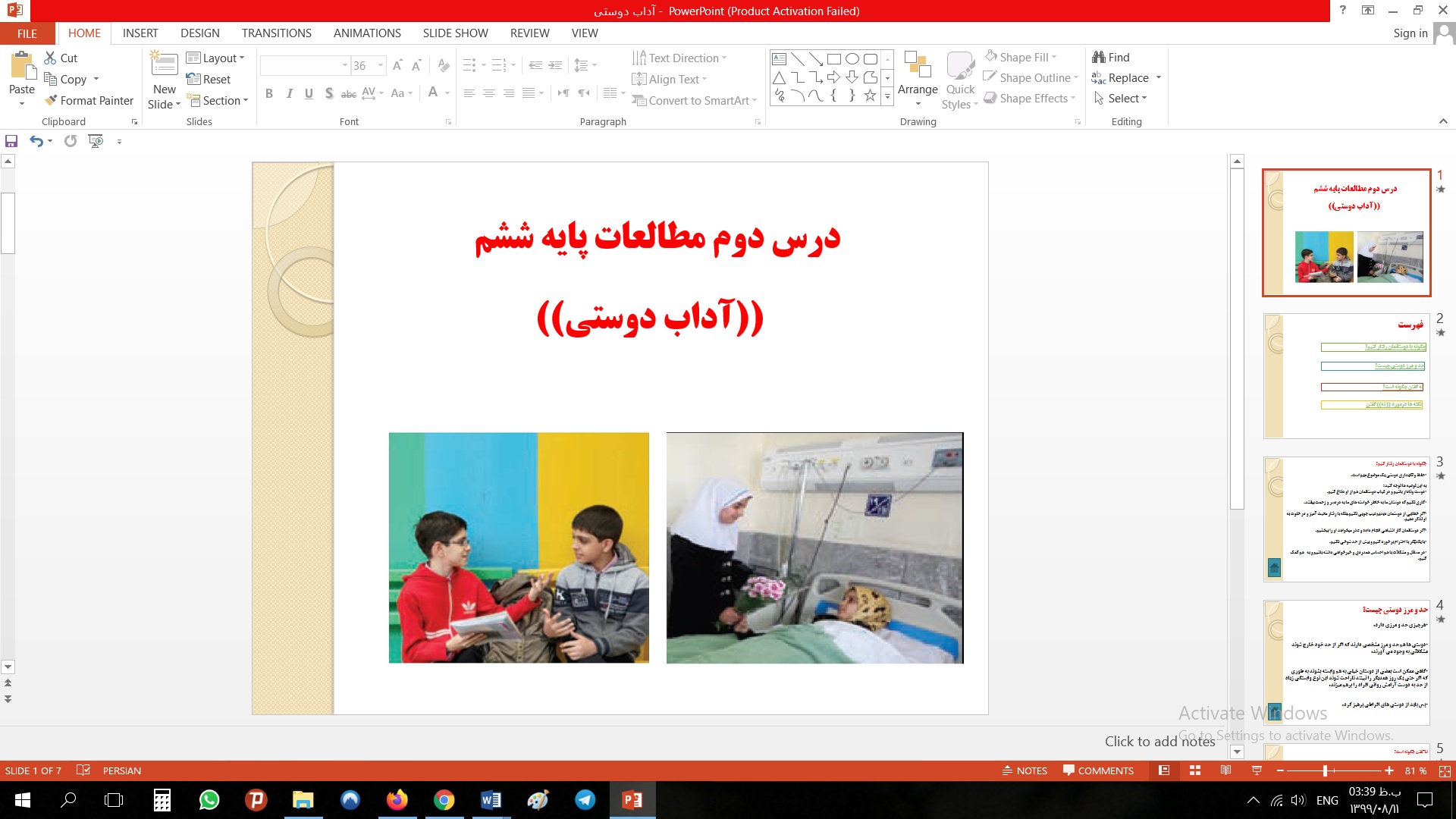Image resolution: width=1456 pixels, height=819 pixels.
Task: Insert a New Slide
Action: 165,67
